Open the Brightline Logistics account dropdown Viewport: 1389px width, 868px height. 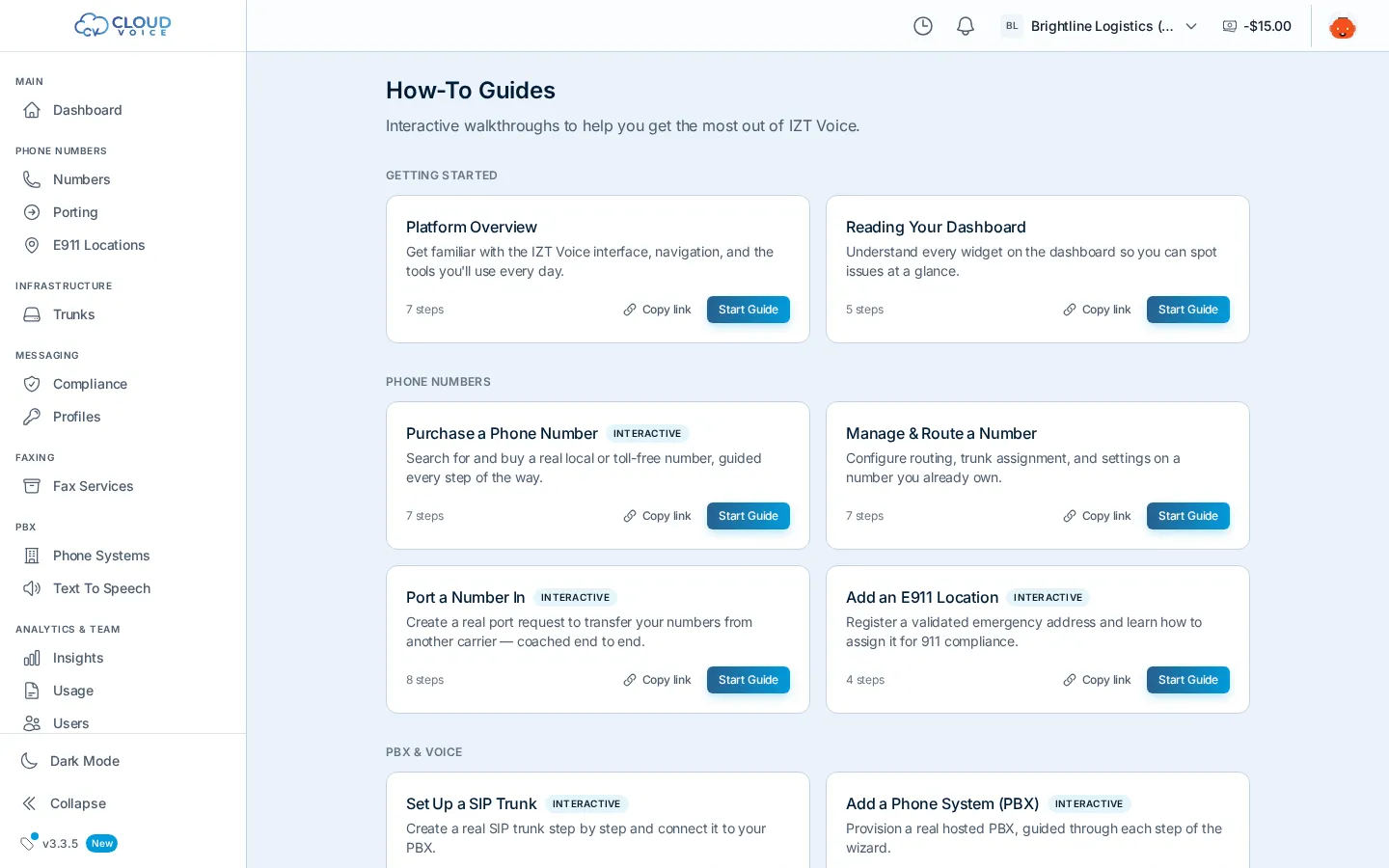pos(1100,26)
